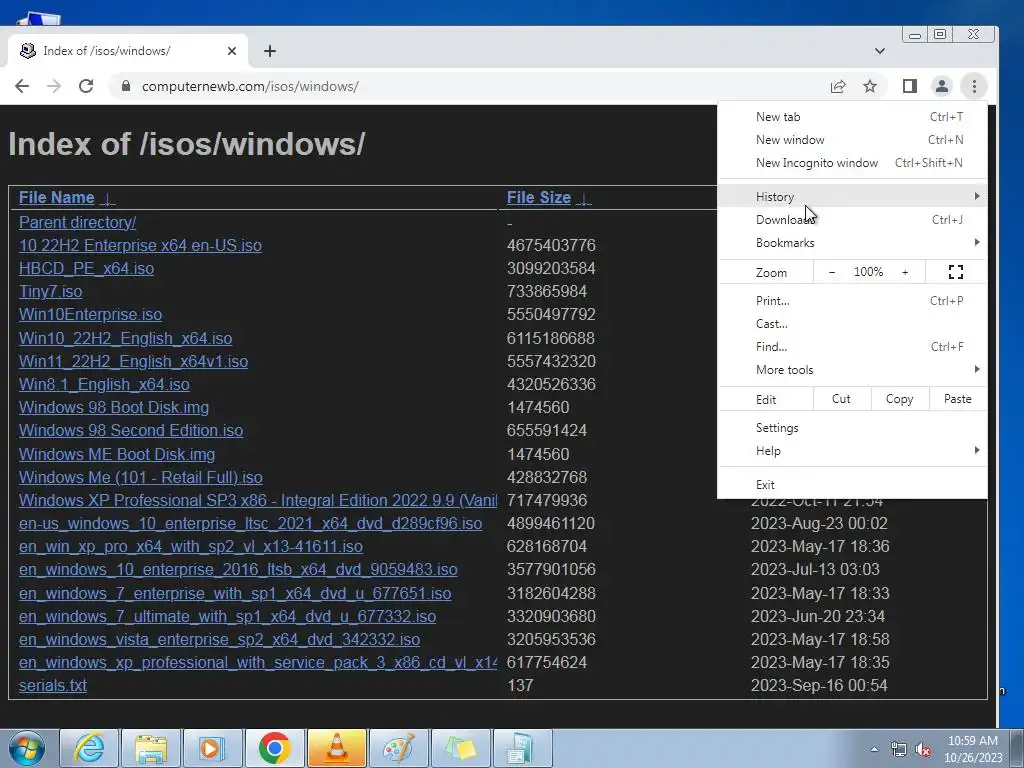Expand the Bookmarks submenu
This screenshot has width=1024, height=768.
point(852,243)
